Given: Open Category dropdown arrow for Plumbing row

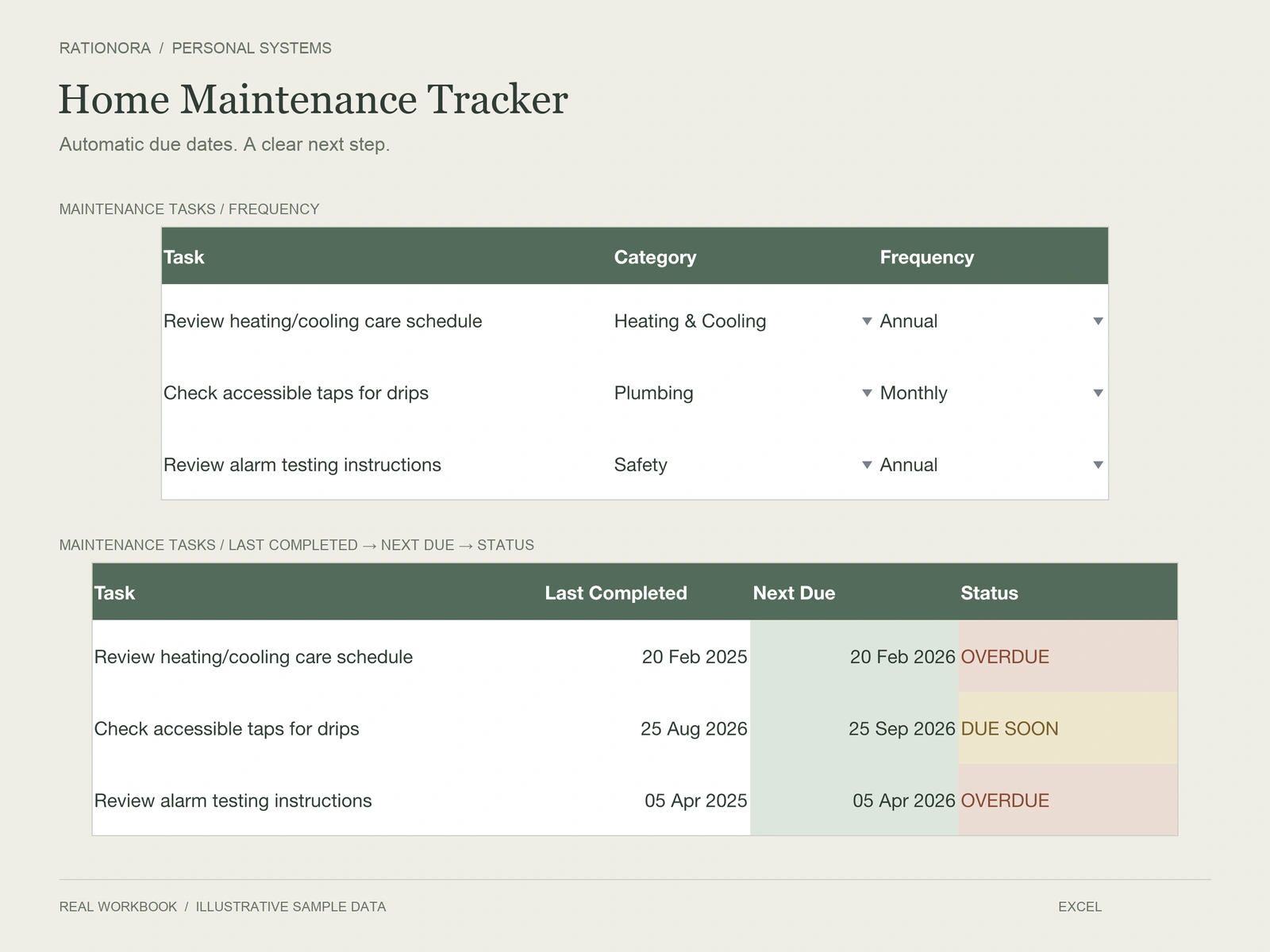Looking at the screenshot, I should [867, 393].
